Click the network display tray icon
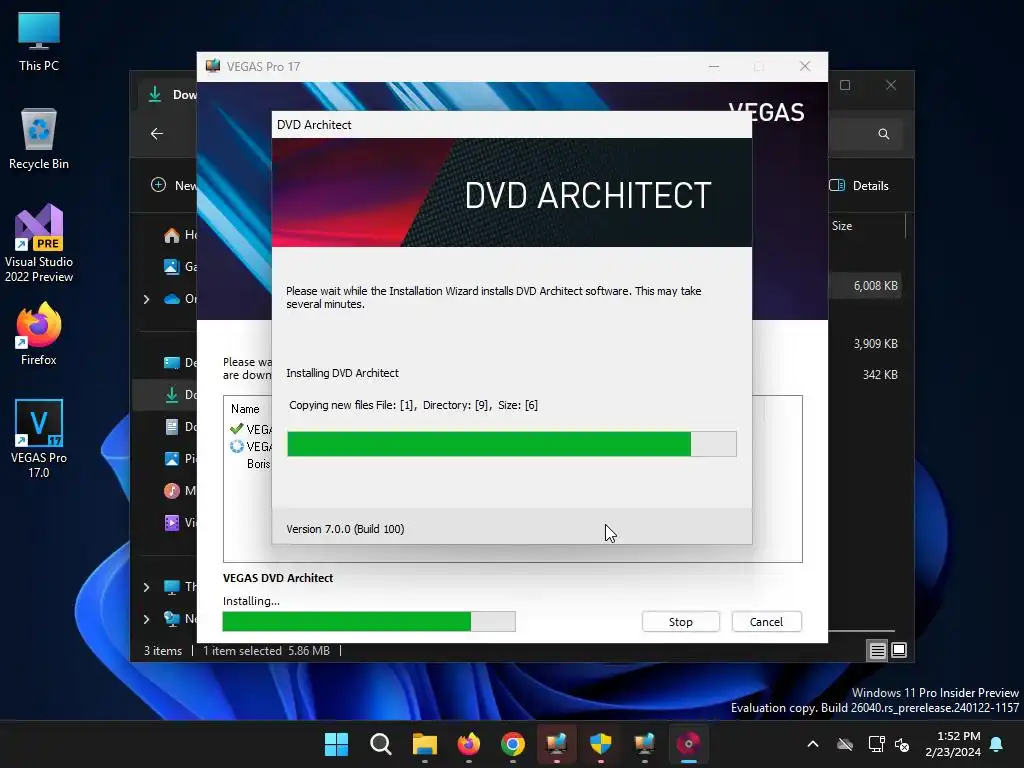 [876, 744]
